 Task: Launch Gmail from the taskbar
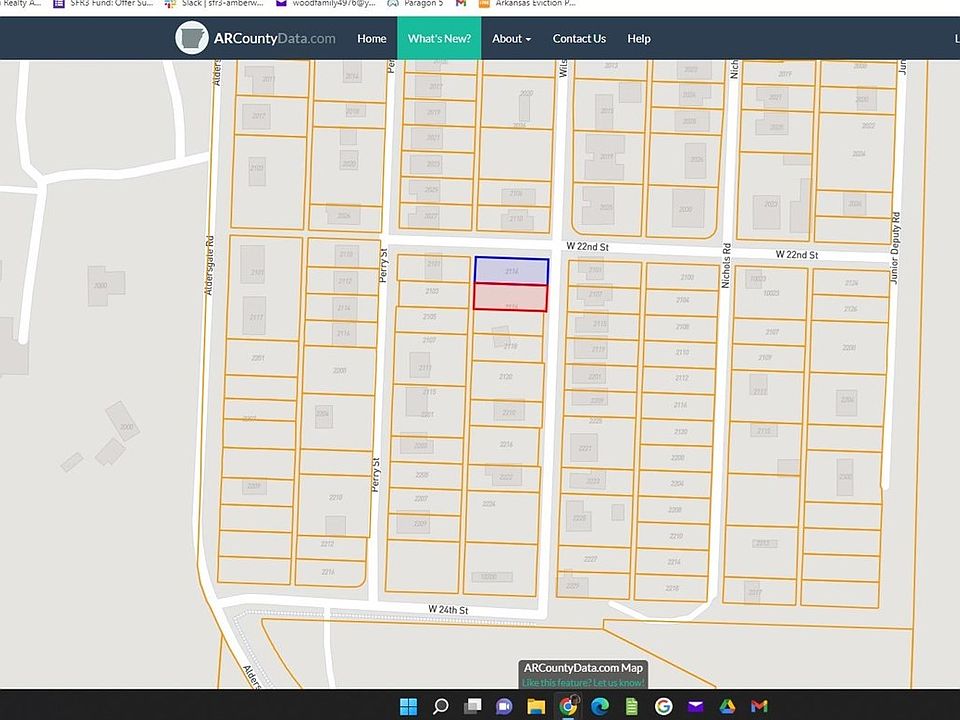point(760,707)
